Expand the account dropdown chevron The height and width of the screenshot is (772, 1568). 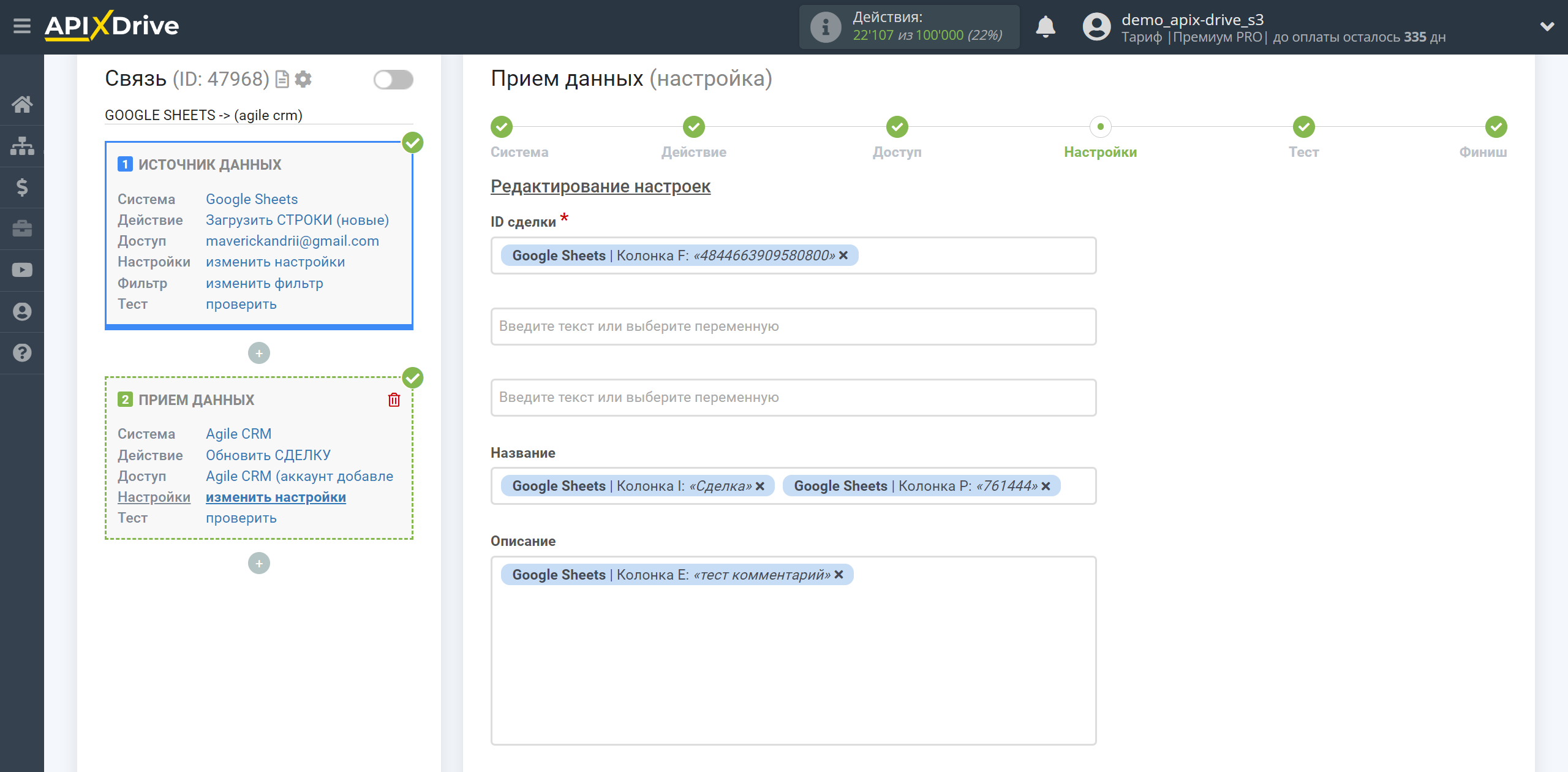coord(1547,26)
